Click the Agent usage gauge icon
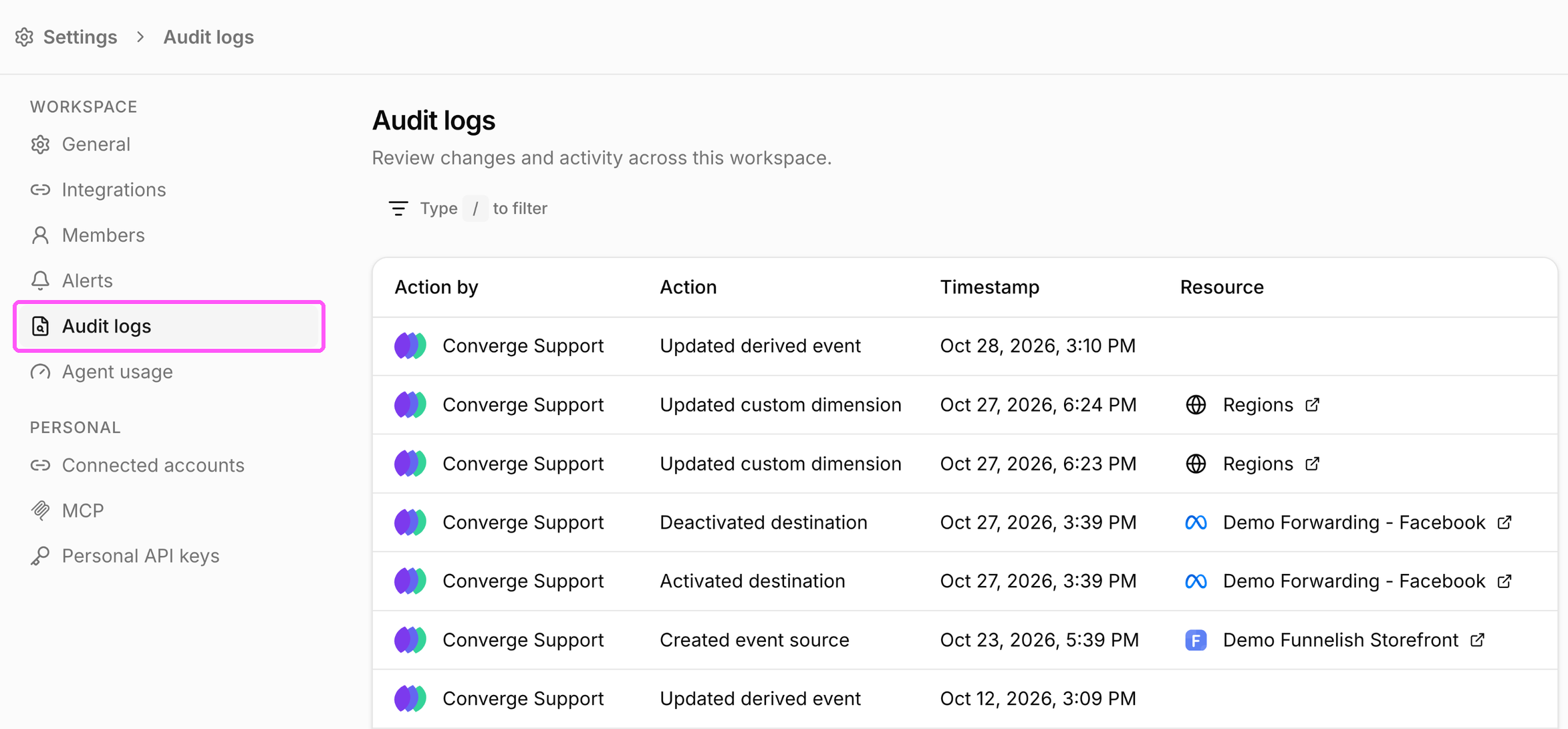The width and height of the screenshot is (1568, 729). click(x=40, y=372)
